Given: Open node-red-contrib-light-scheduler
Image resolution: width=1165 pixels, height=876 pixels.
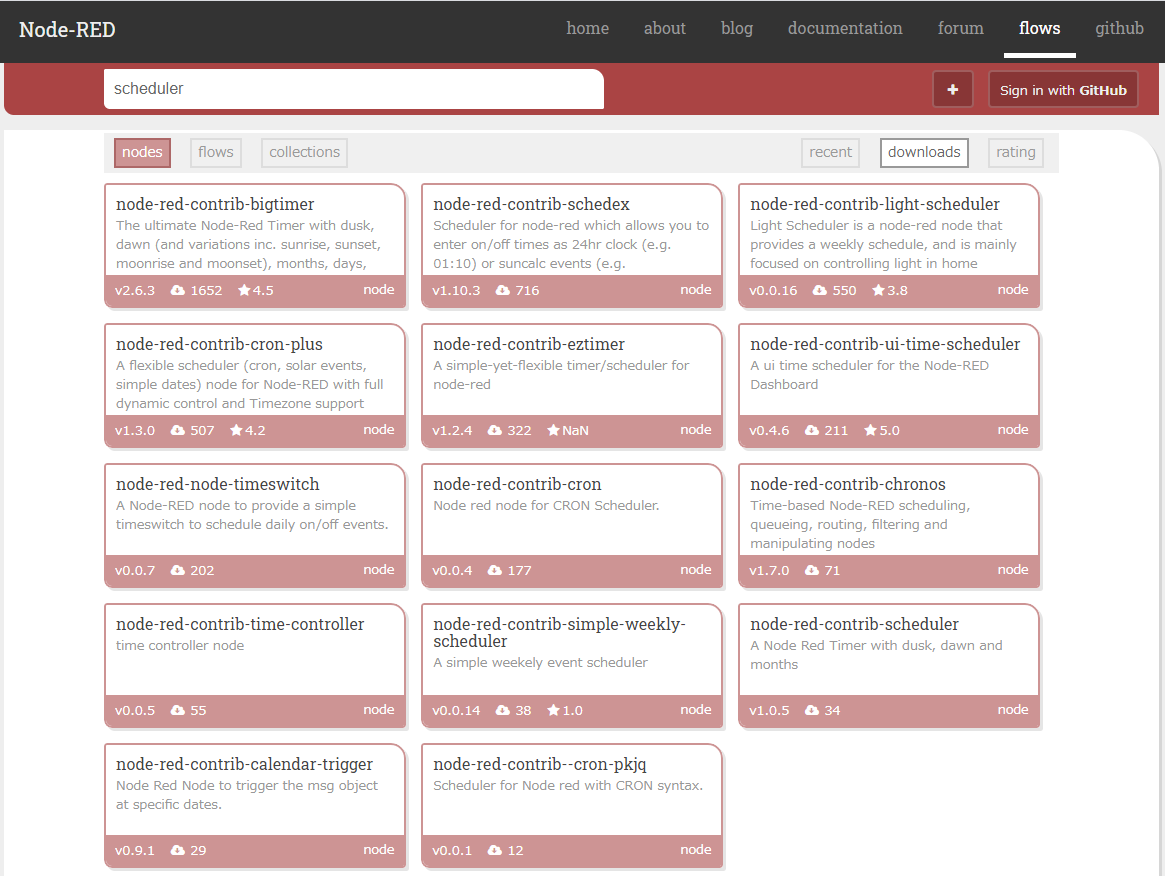Looking at the screenshot, I should click(x=874, y=204).
